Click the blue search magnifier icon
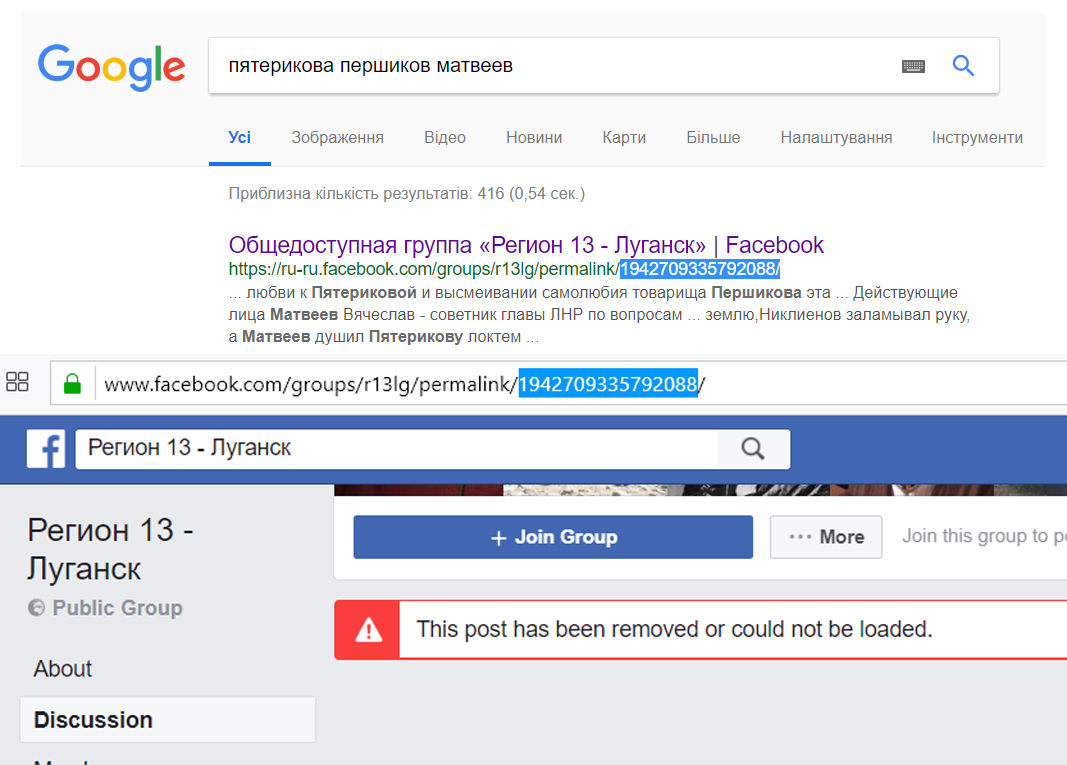 963,67
